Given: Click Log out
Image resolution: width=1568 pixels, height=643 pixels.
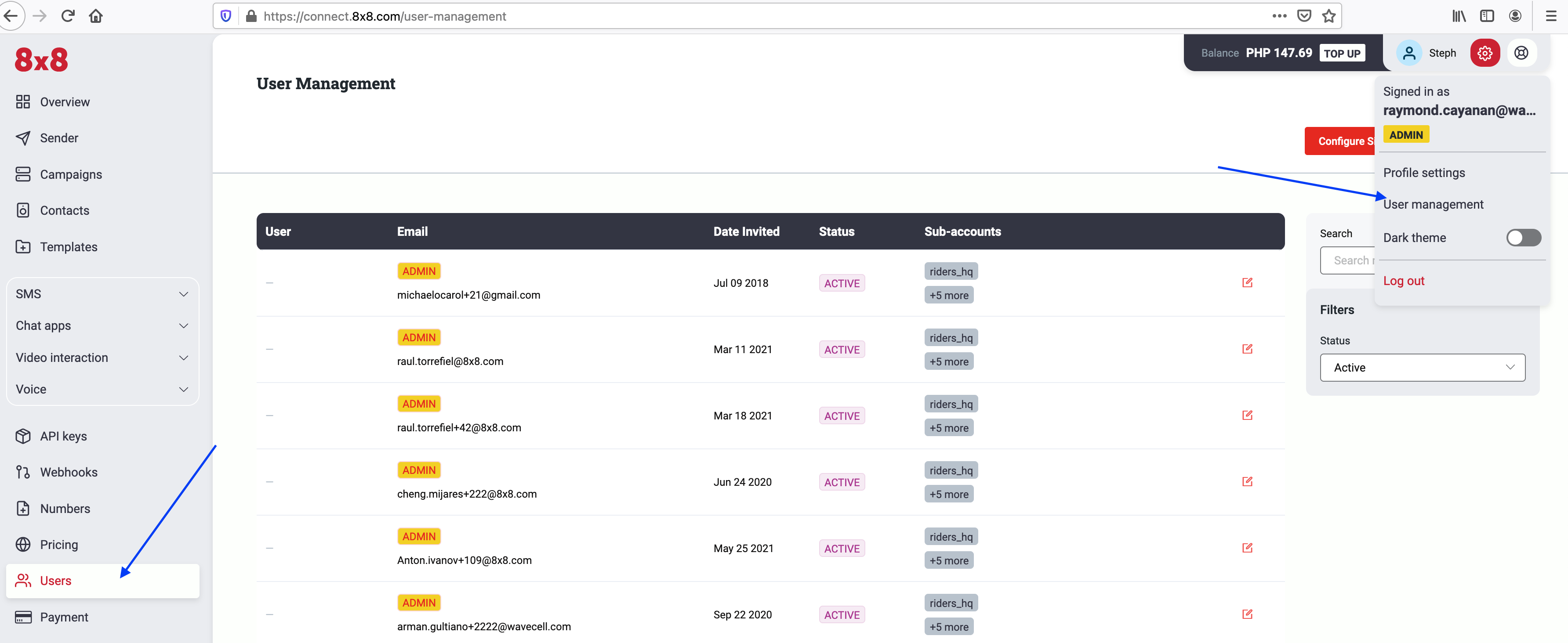Looking at the screenshot, I should (x=1404, y=281).
